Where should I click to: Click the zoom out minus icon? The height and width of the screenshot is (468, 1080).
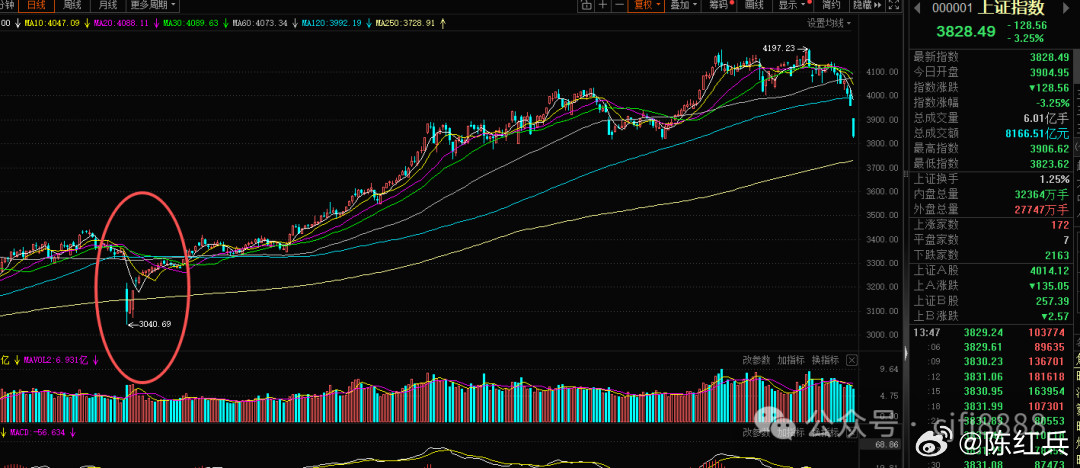click(620, 6)
